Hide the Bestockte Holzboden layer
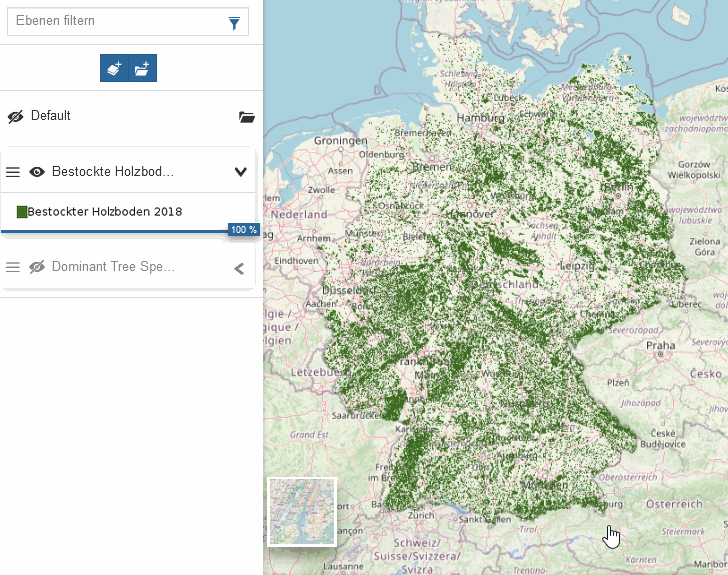This screenshot has width=728, height=575. 37,172
